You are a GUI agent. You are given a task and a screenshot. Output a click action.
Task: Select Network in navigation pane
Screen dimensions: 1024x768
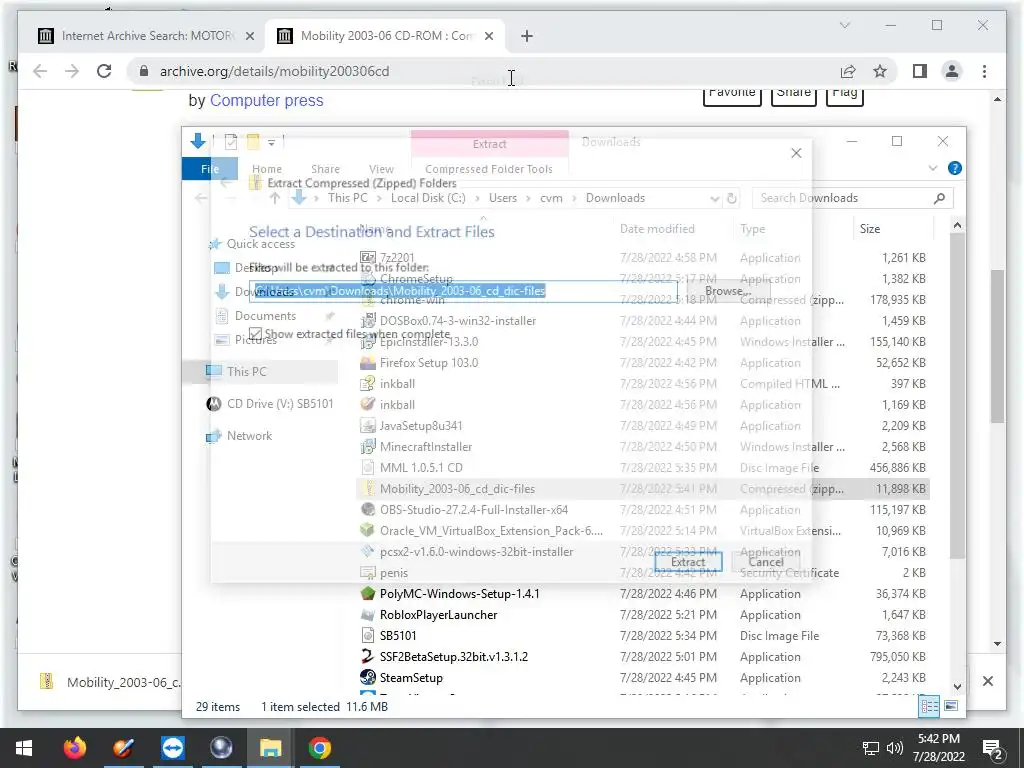click(x=249, y=436)
